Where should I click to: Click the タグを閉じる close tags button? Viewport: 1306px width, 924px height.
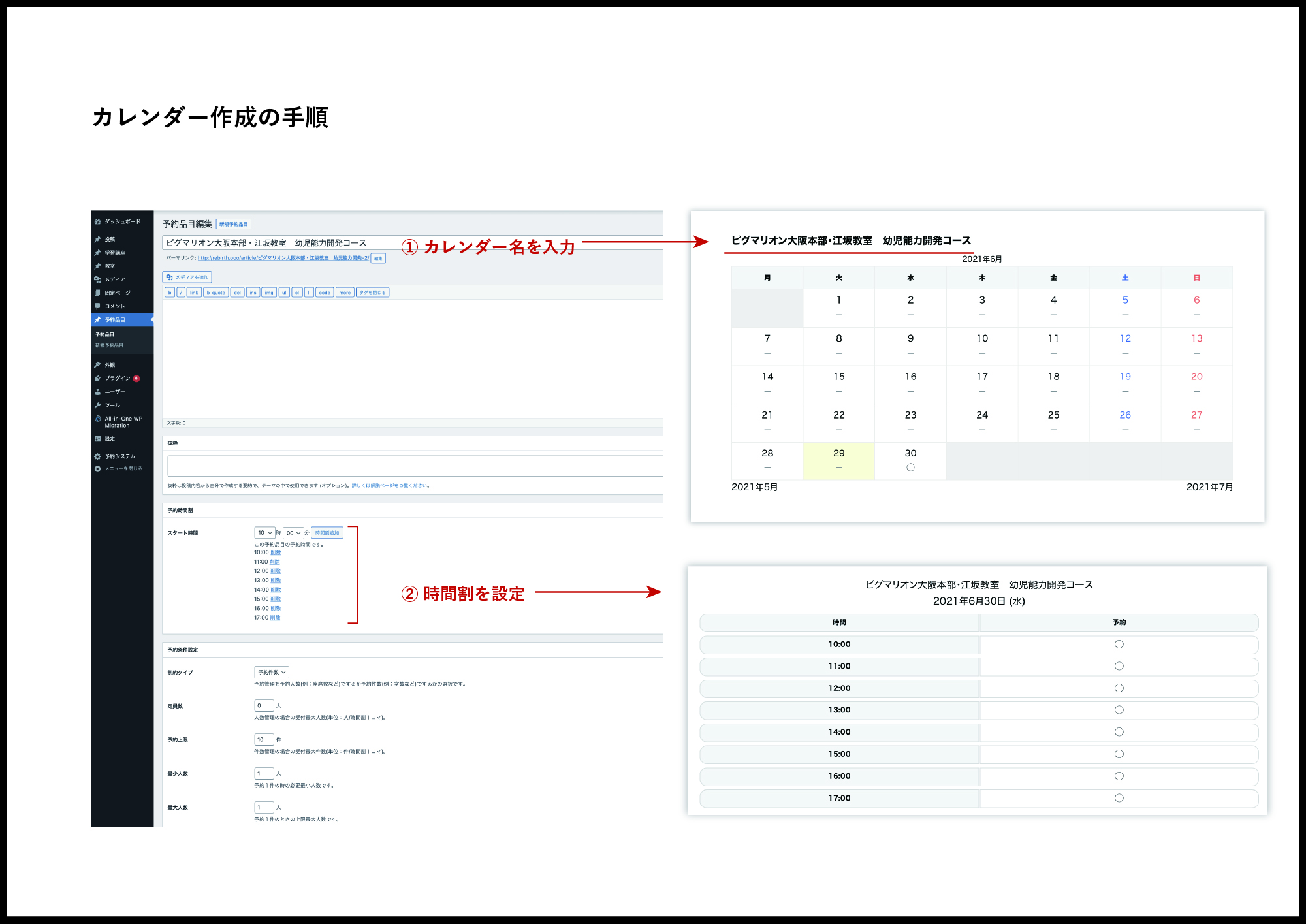[x=373, y=293]
